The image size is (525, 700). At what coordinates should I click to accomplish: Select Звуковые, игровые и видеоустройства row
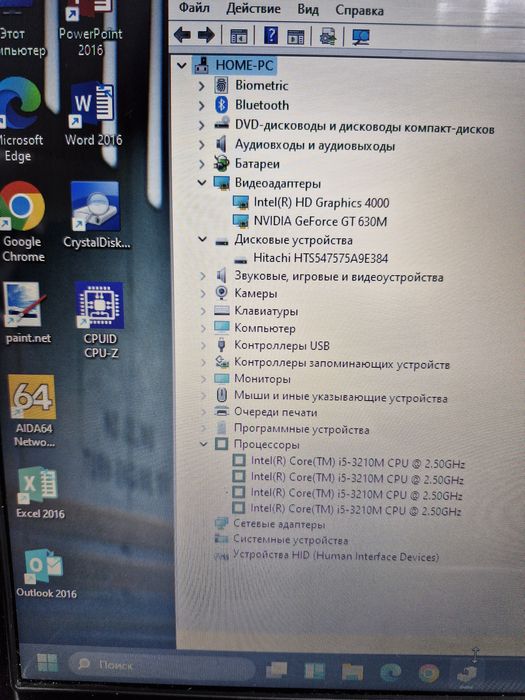coord(329,277)
